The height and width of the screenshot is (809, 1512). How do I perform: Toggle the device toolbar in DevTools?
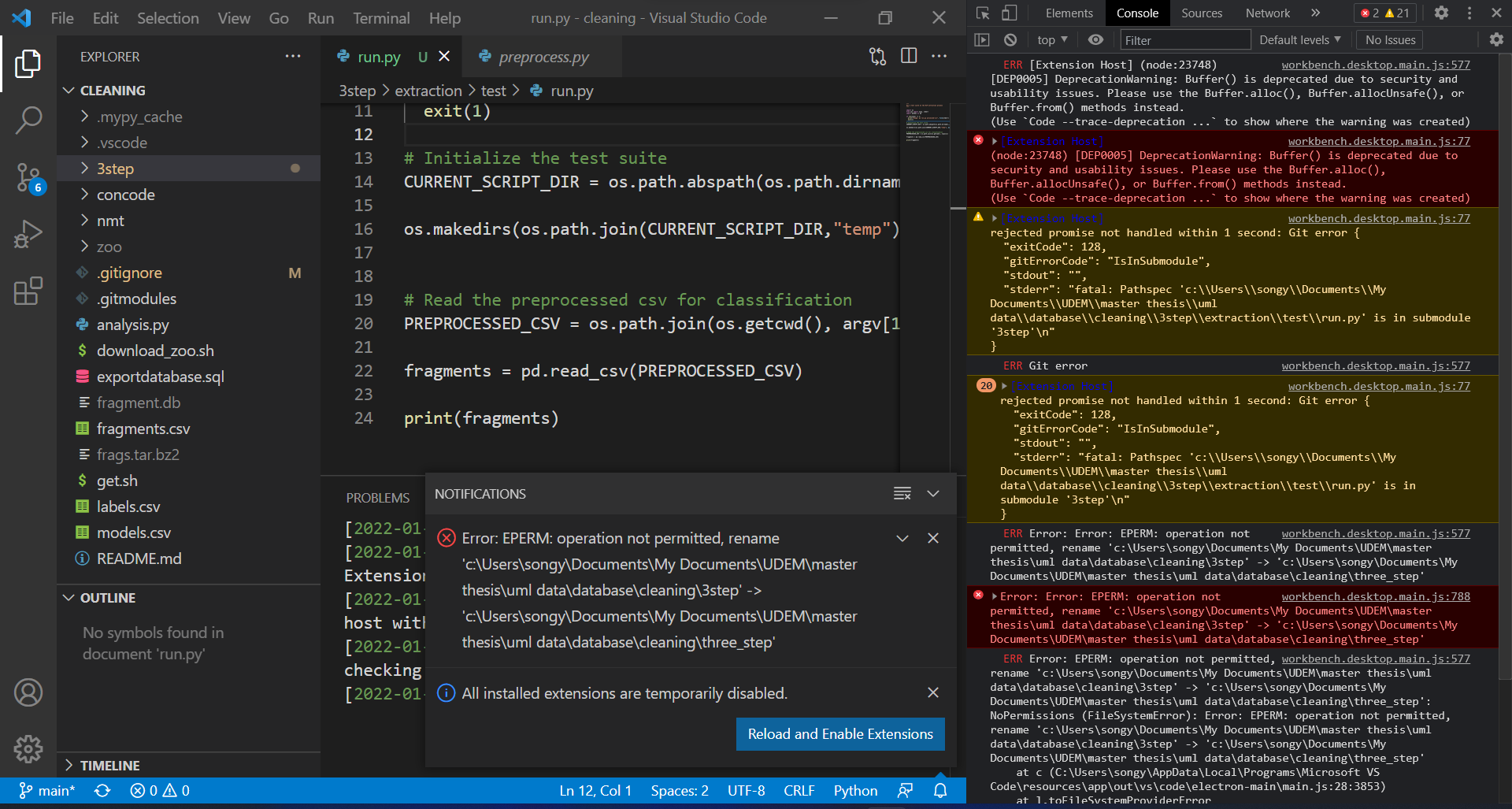[1009, 13]
